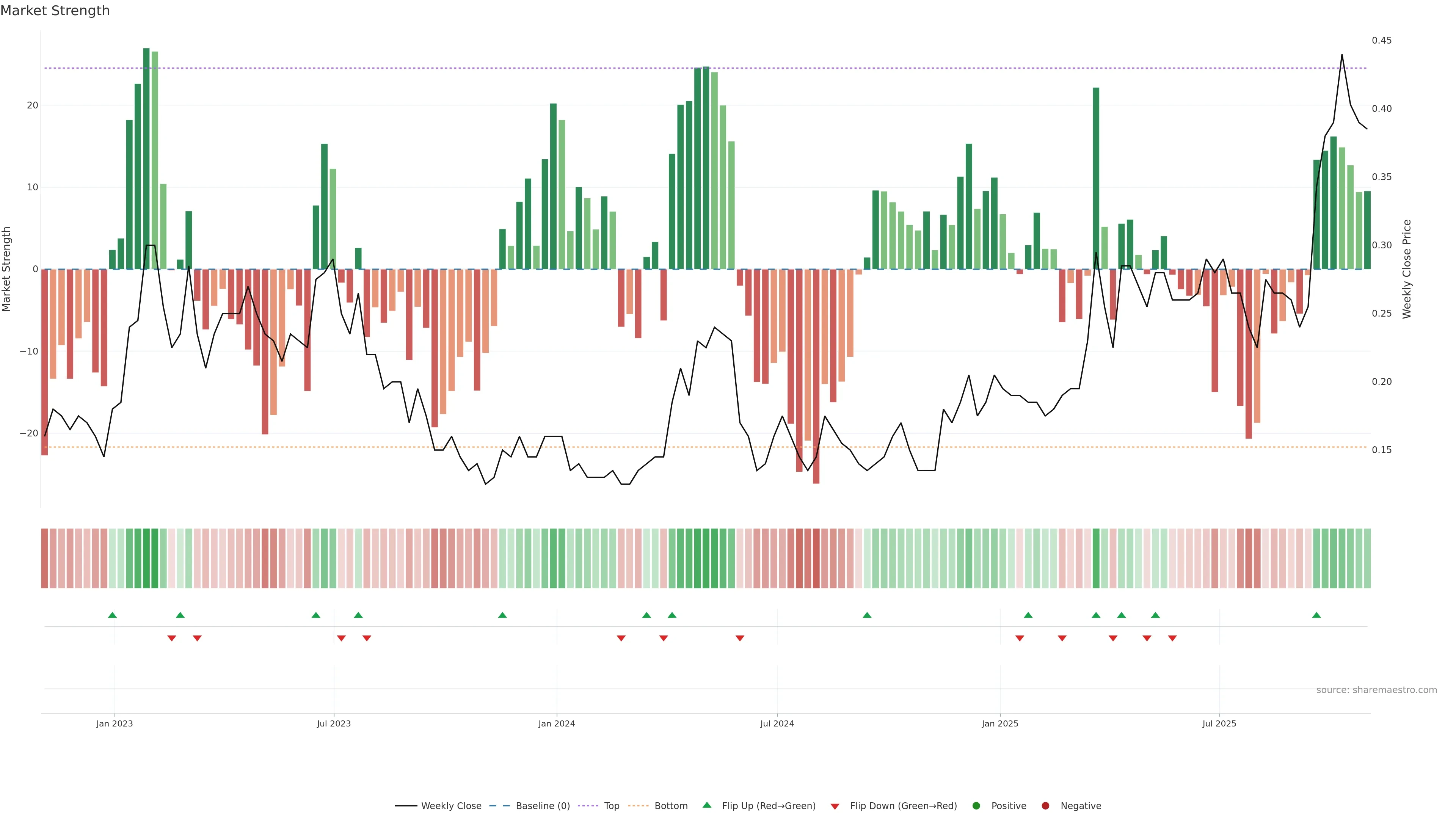The width and height of the screenshot is (1456, 819).
Task: Click the last green flip-up triangle marker
Action: click(1316, 615)
